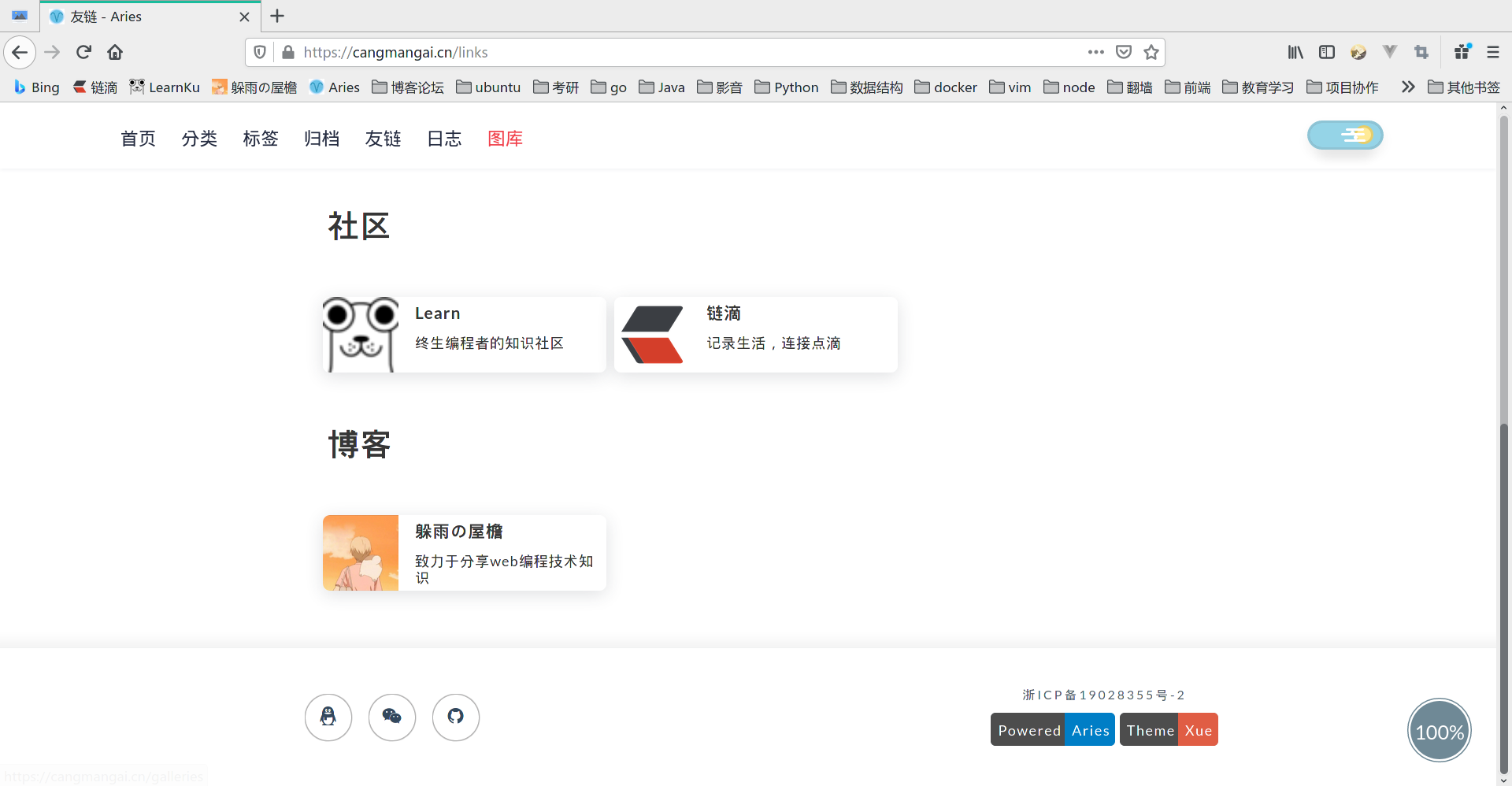This screenshot has height=786, width=1512.
Task: Open the vim bookmark folder
Action: pyautogui.click(x=1010, y=87)
